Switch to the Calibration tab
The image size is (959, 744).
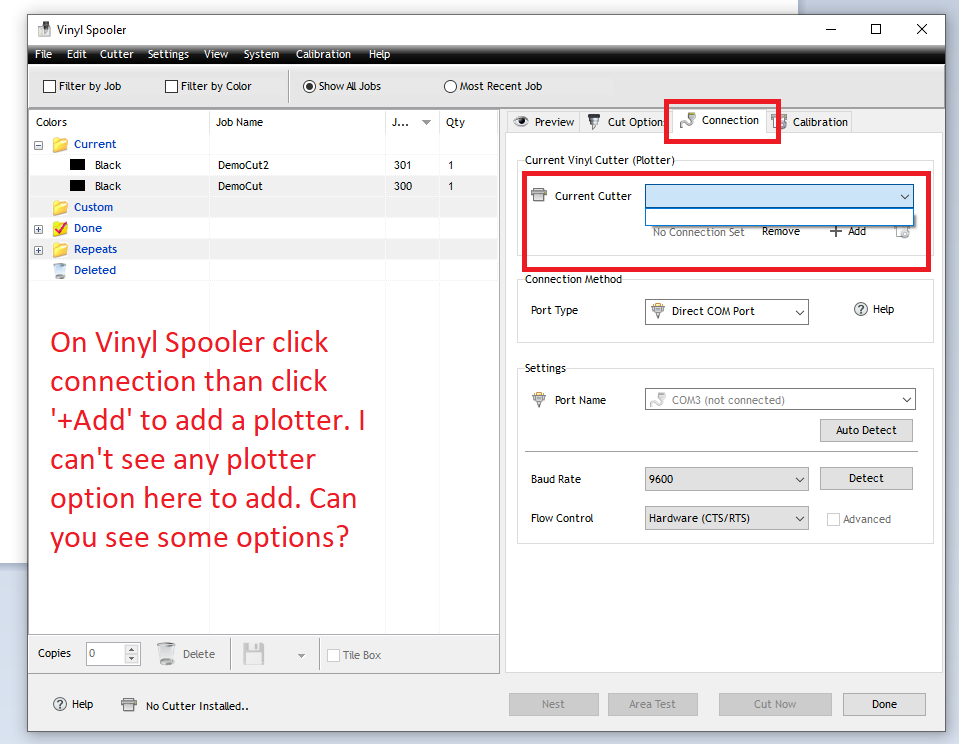(x=810, y=122)
